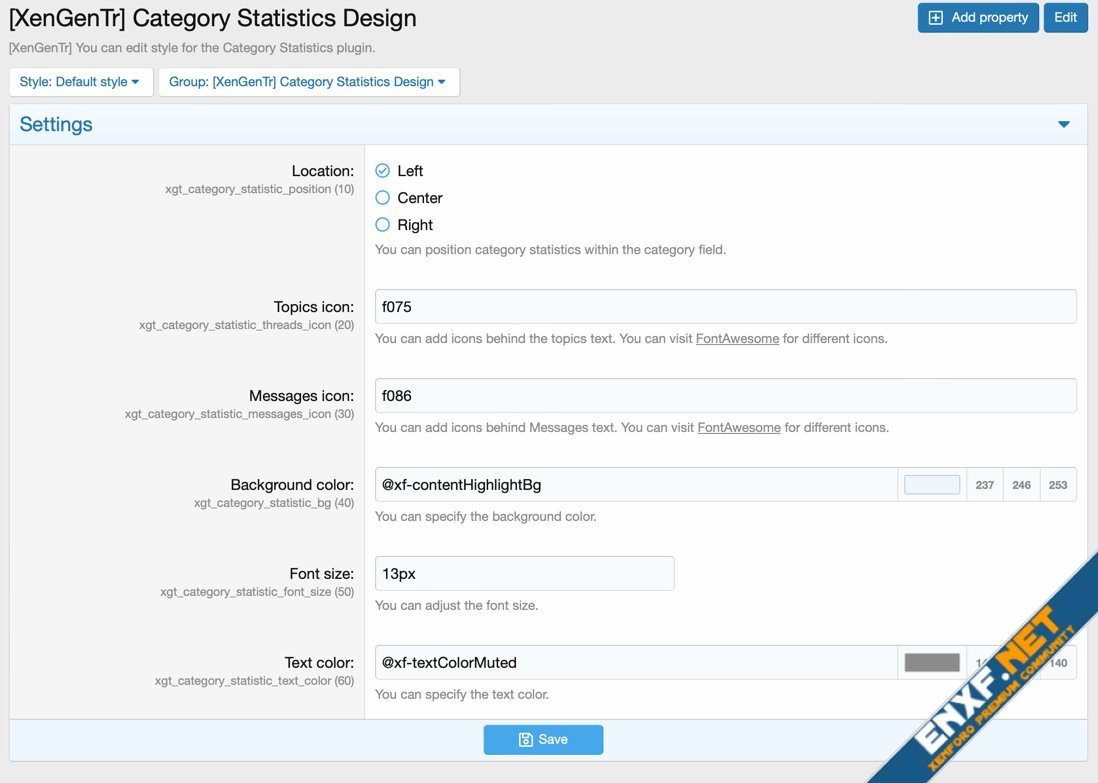Click the Add property button

(977, 18)
